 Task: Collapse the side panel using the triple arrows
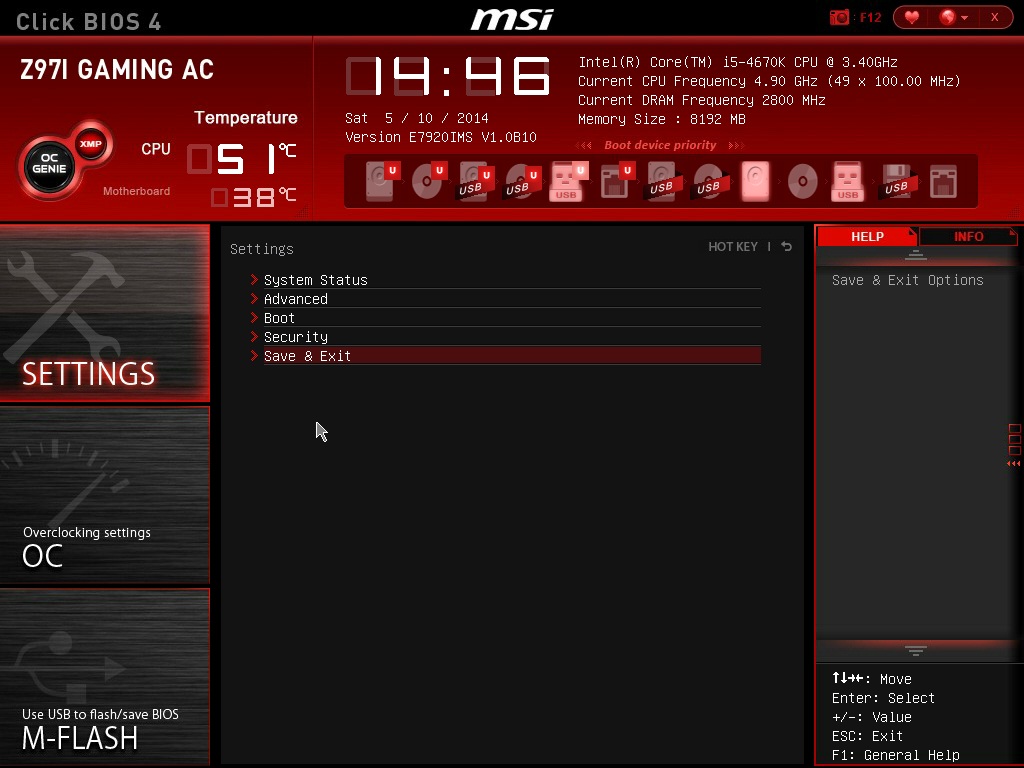point(1014,464)
